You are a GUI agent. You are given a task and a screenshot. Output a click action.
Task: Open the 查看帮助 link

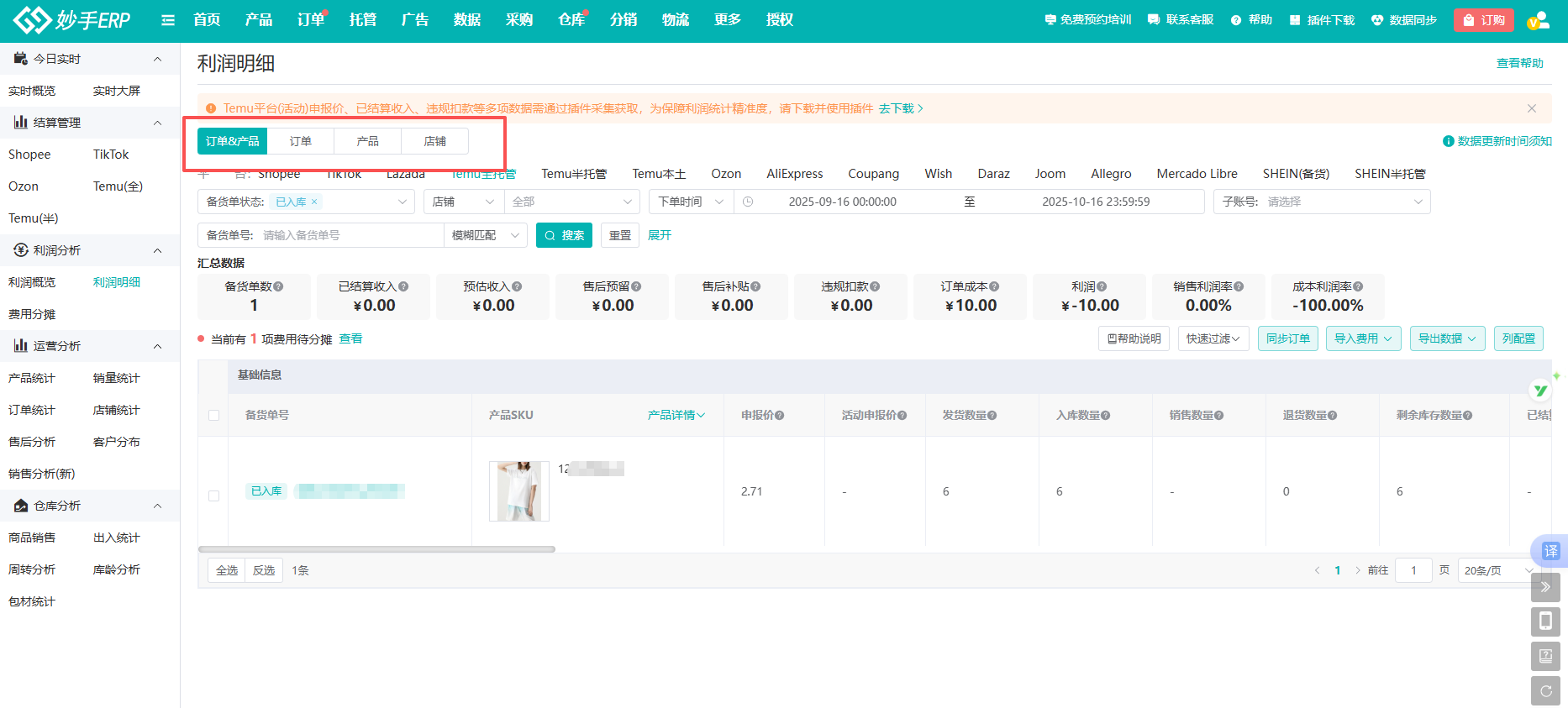[x=1520, y=63]
